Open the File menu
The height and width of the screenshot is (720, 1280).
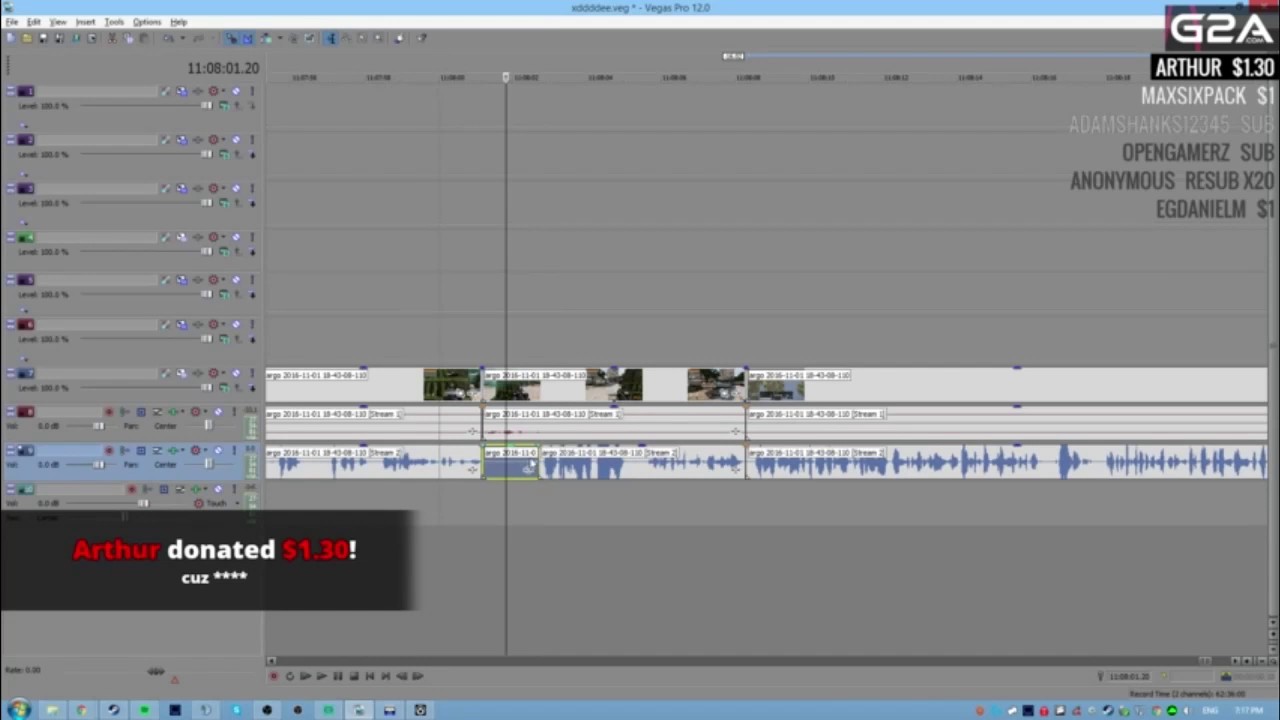click(x=12, y=22)
